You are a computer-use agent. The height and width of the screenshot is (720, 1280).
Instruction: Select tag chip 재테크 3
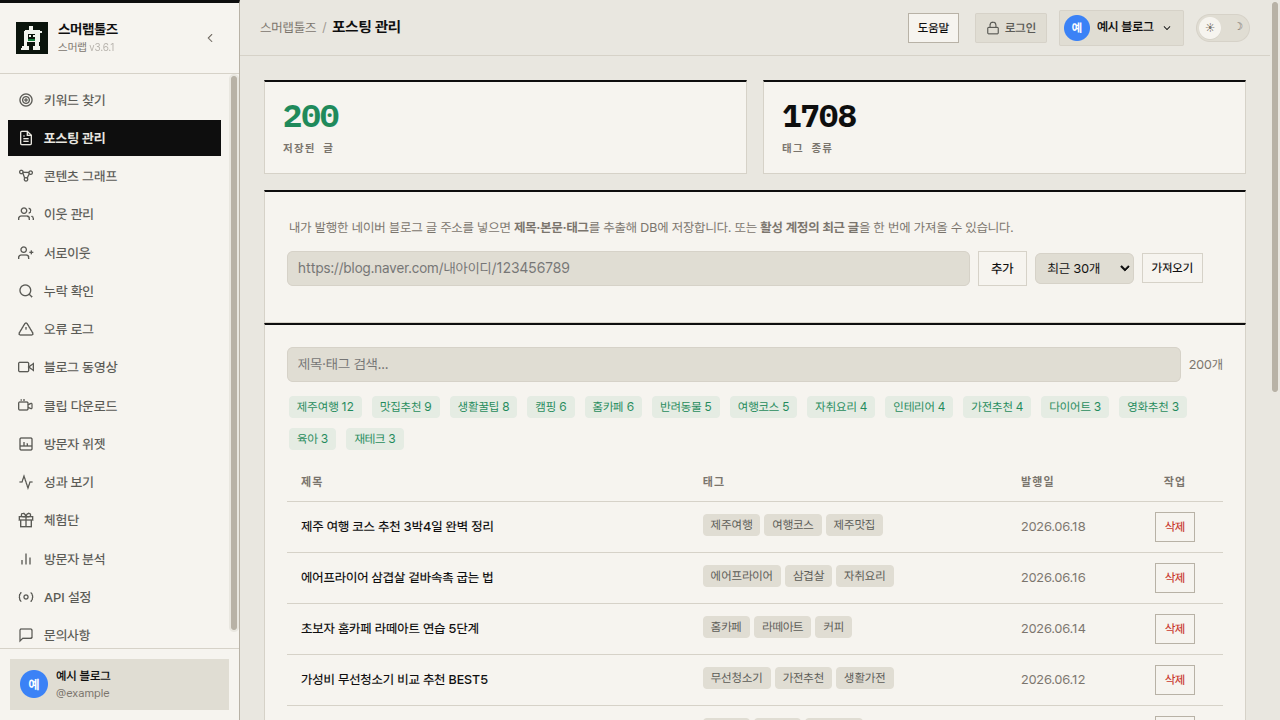375,438
